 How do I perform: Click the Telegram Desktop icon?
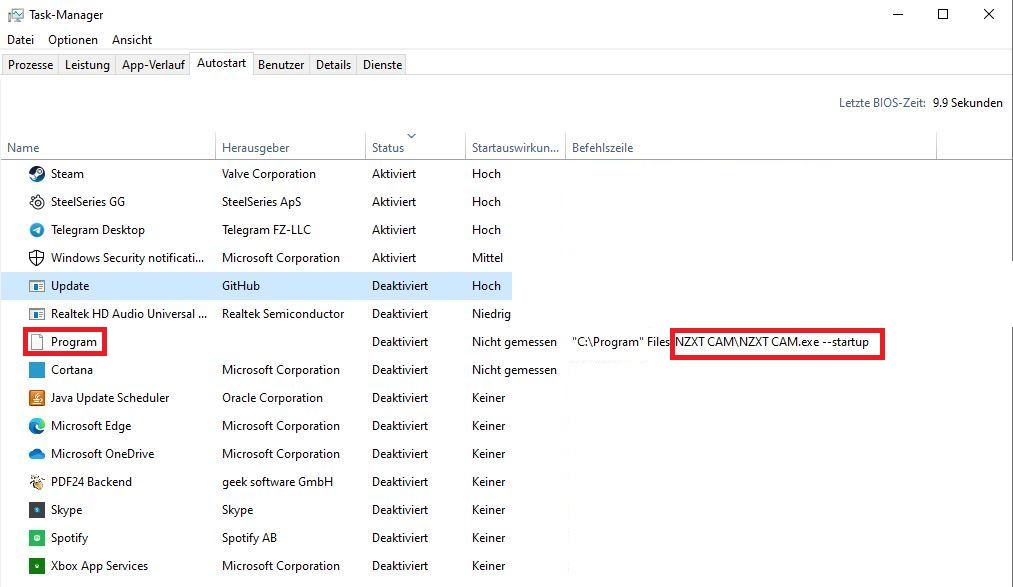(37, 230)
